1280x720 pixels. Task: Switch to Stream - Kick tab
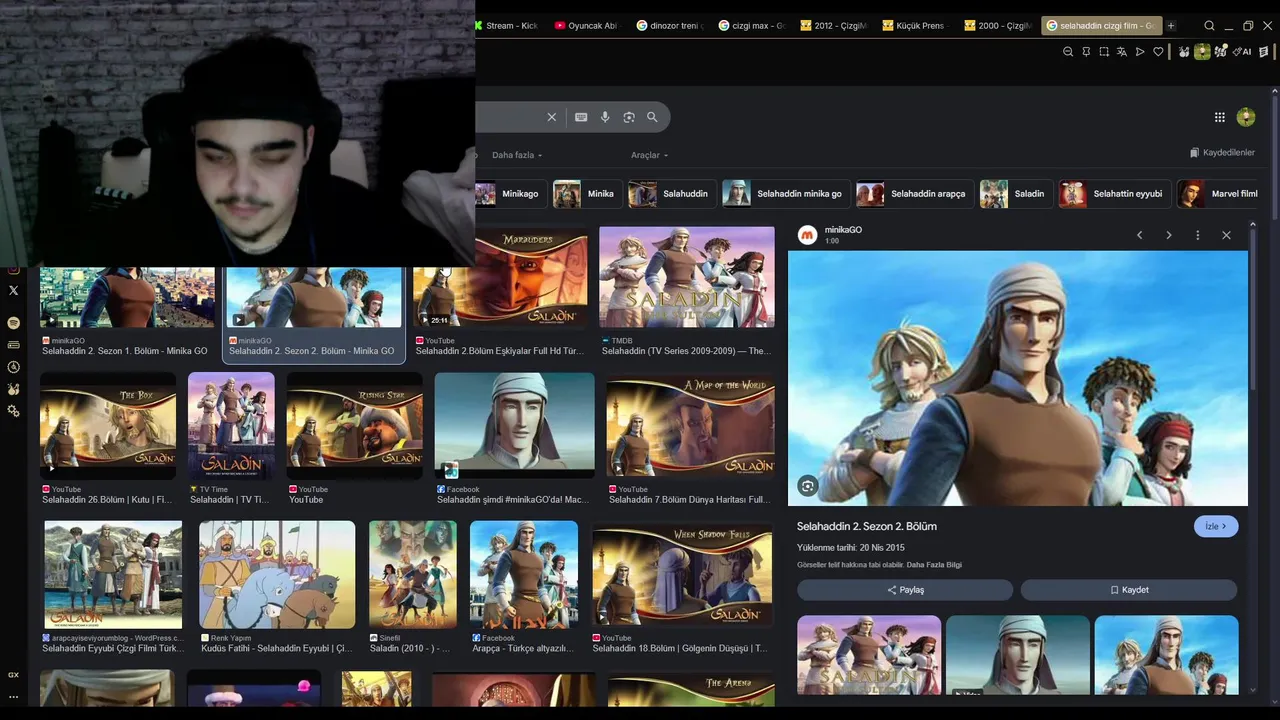pyautogui.click(x=509, y=26)
